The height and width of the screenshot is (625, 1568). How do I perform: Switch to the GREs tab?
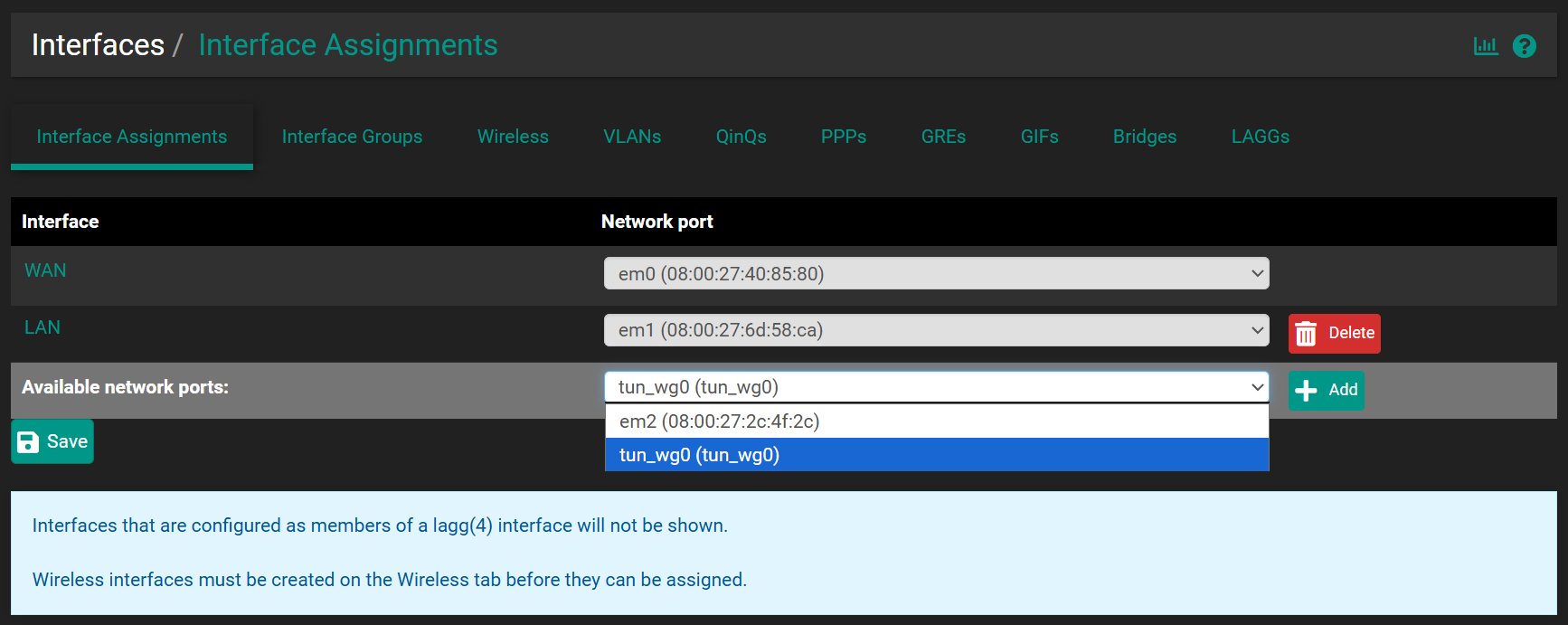943,137
